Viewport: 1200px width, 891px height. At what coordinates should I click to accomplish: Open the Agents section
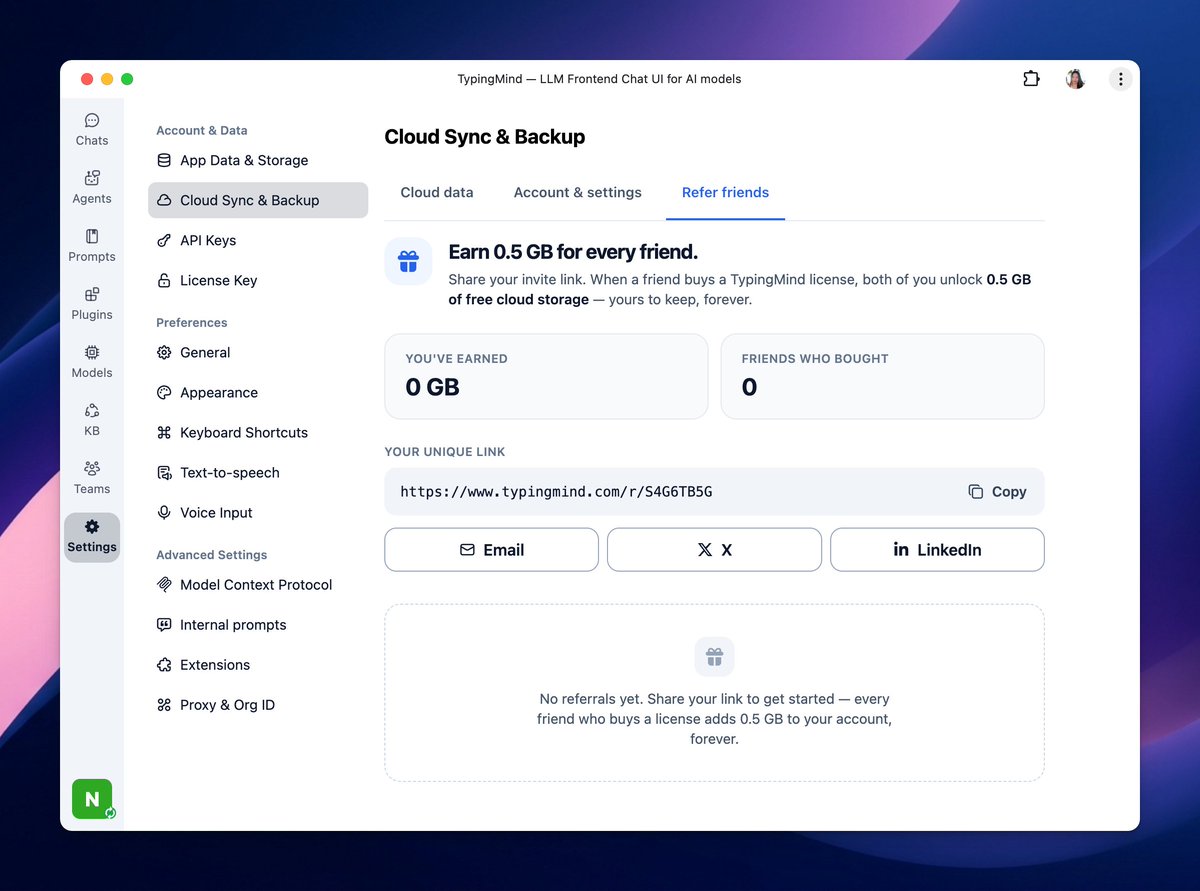pos(92,188)
